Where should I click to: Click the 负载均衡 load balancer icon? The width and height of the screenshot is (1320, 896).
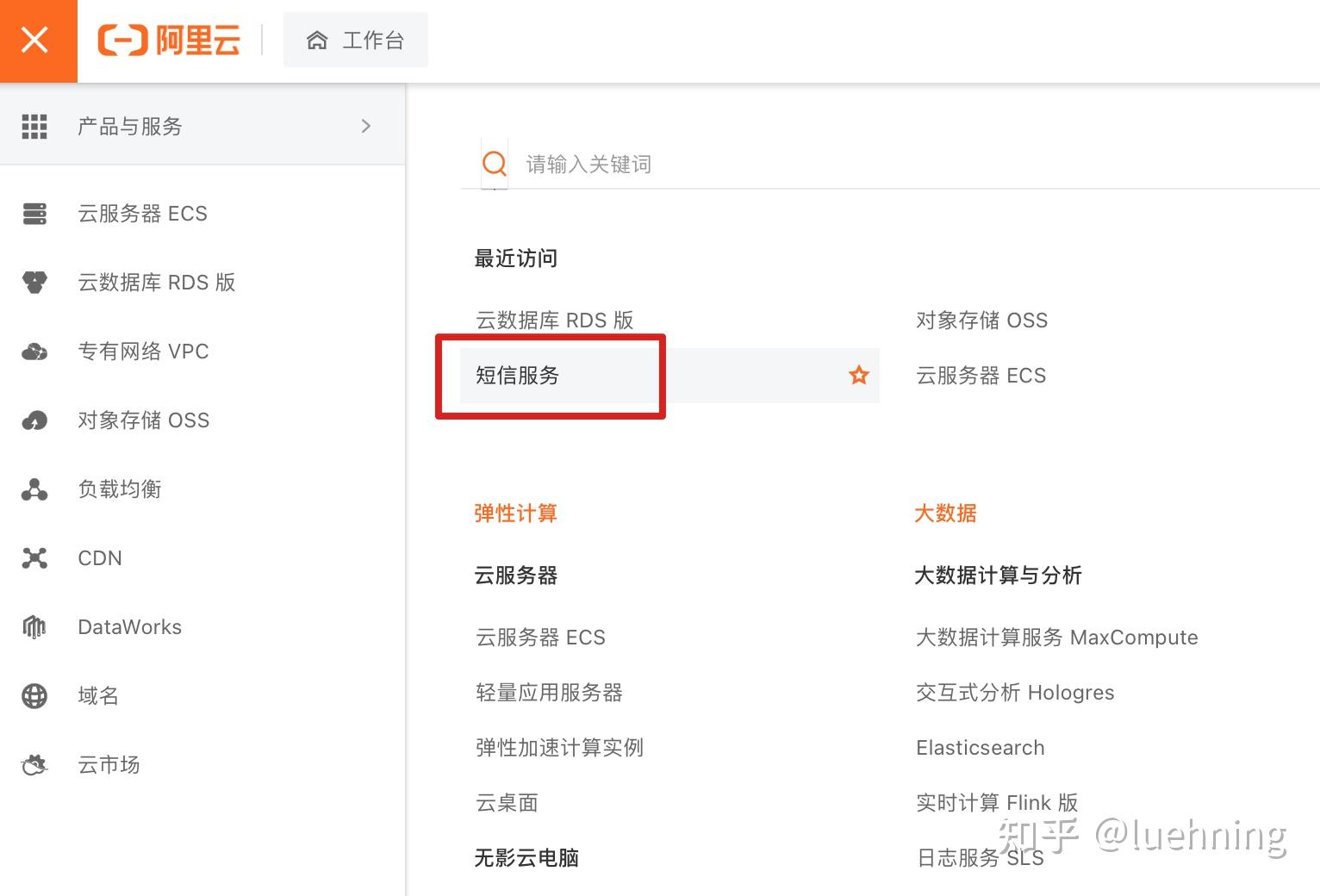[34, 489]
